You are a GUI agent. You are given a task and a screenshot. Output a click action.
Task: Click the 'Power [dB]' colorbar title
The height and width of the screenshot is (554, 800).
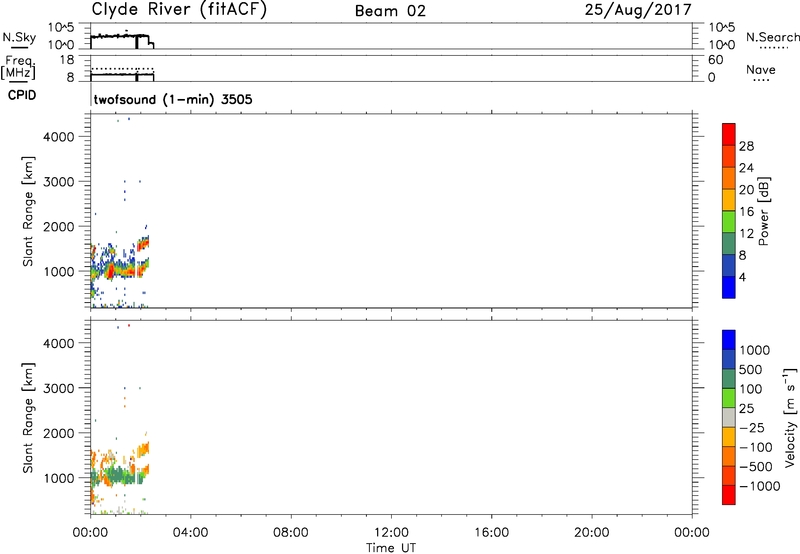[x=763, y=211]
